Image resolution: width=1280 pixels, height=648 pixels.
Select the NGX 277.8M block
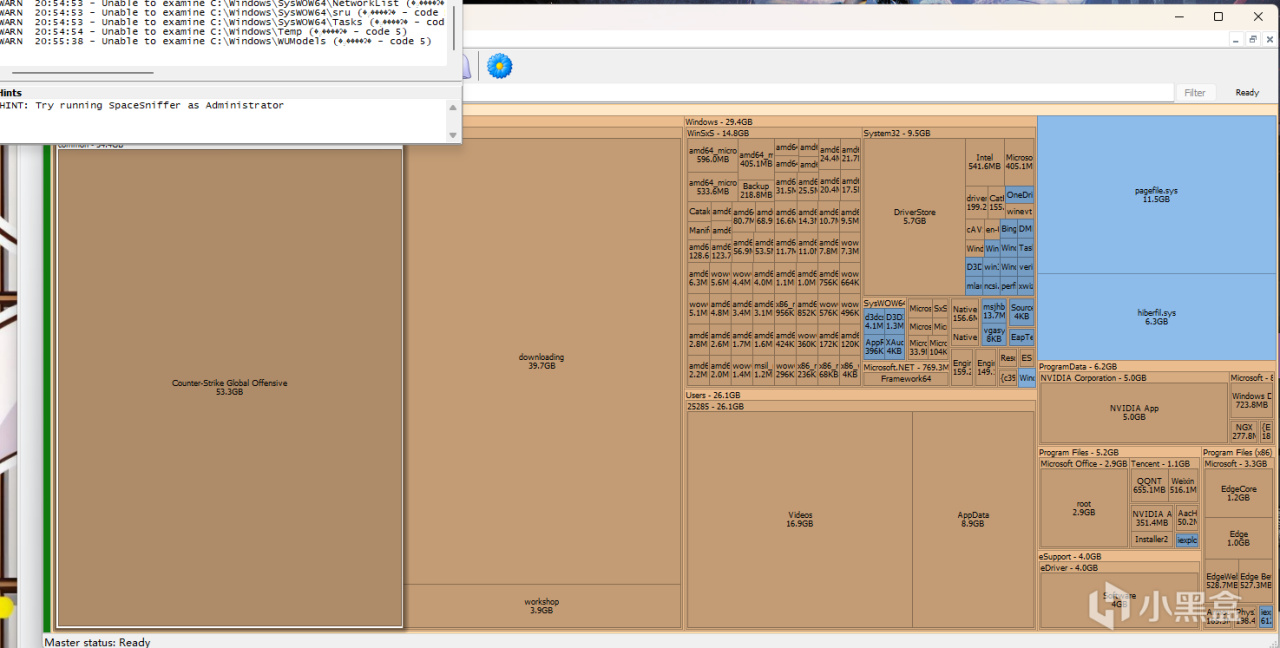(1243, 431)
